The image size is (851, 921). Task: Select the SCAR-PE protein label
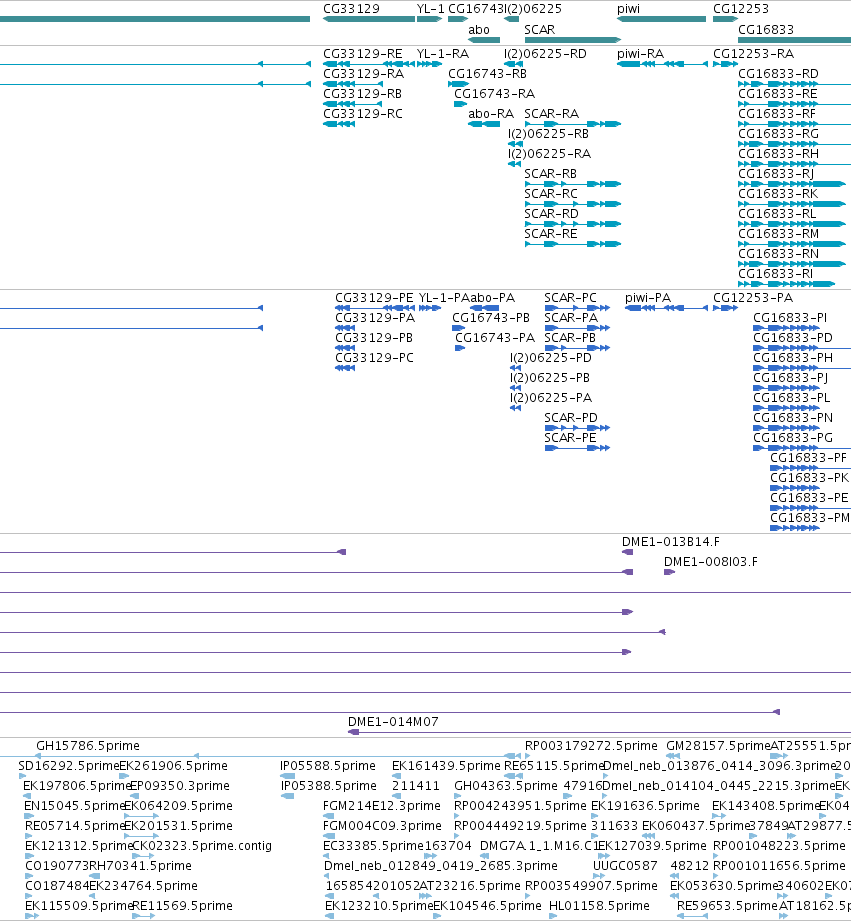point(570,438)
